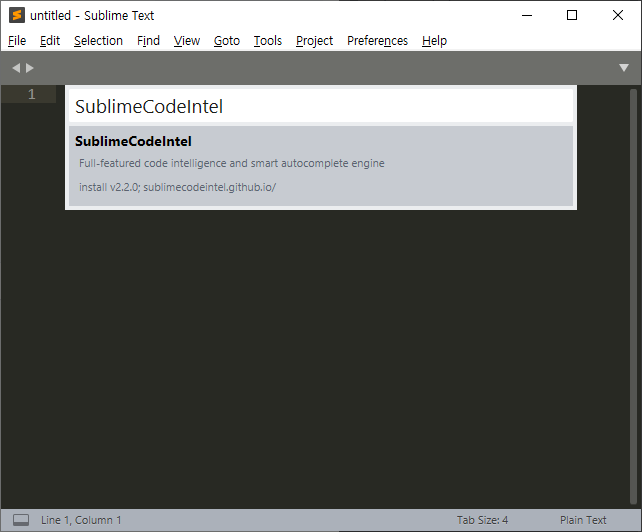The width and height of the screenshot is (642, 532).
Task: Minimize the Sublime Text window
Action: [527, 16]
